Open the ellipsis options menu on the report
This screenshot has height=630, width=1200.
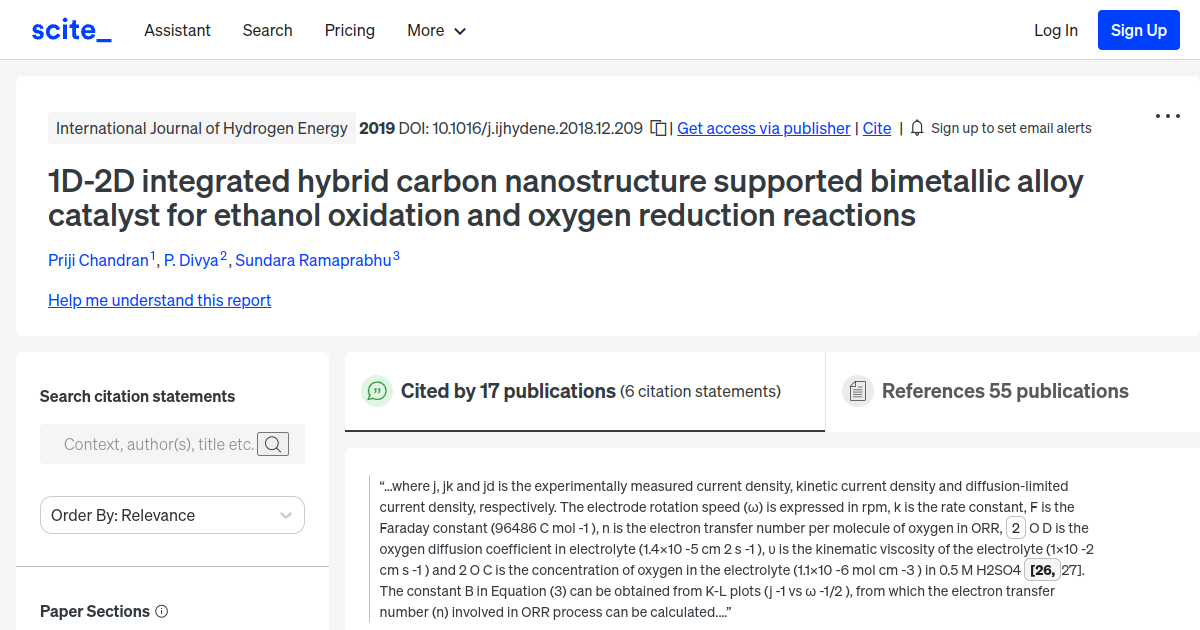pos(1167,116)
